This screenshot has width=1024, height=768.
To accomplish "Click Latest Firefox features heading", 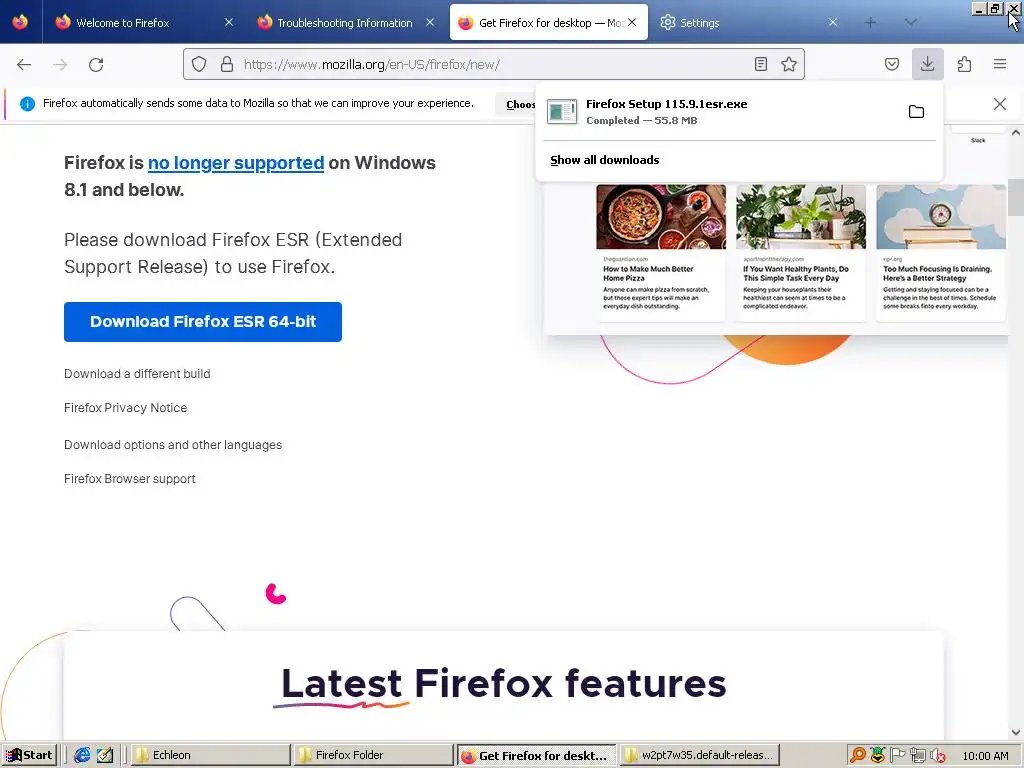I will point(504,684).
